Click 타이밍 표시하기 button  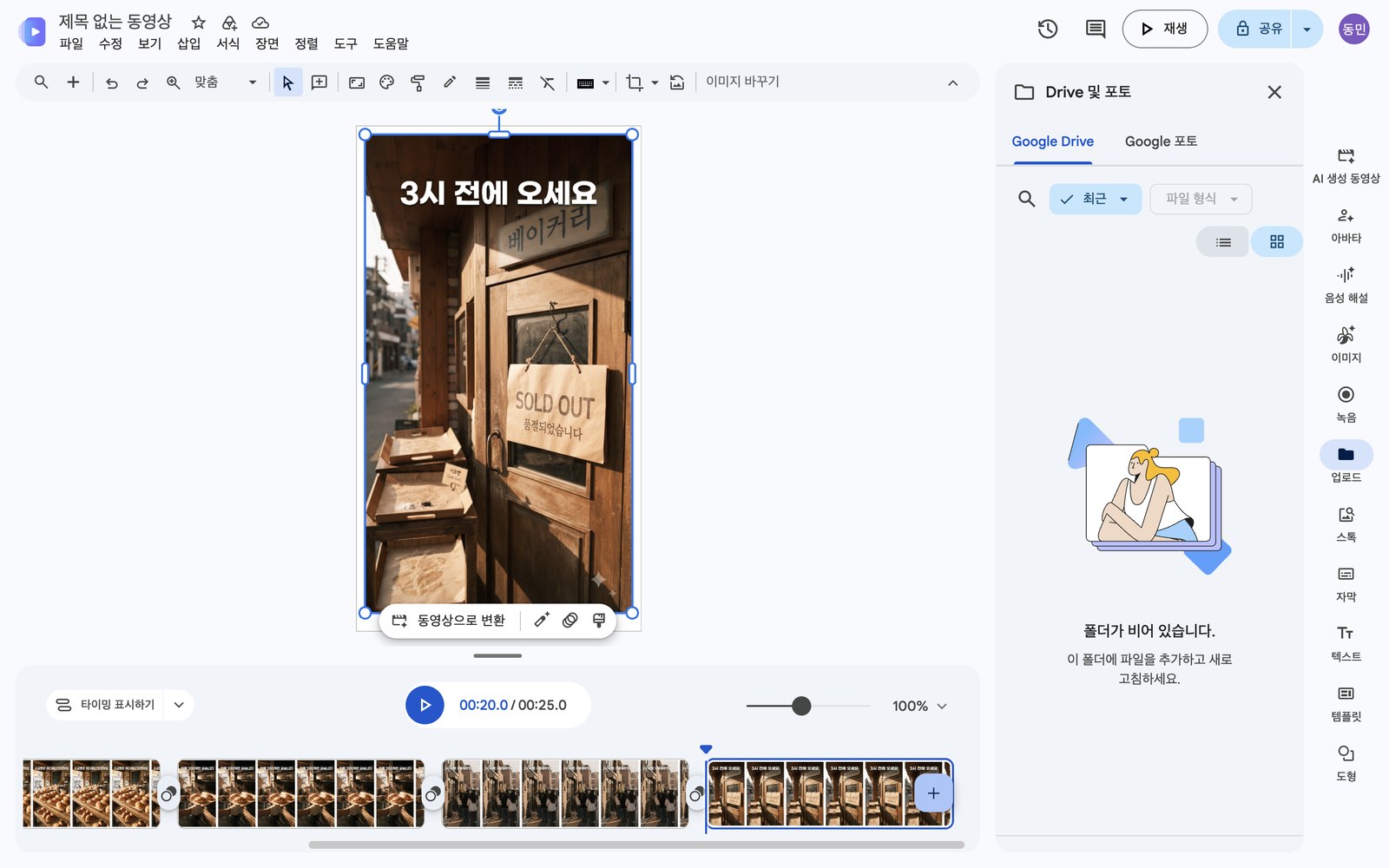click(105, 705)
